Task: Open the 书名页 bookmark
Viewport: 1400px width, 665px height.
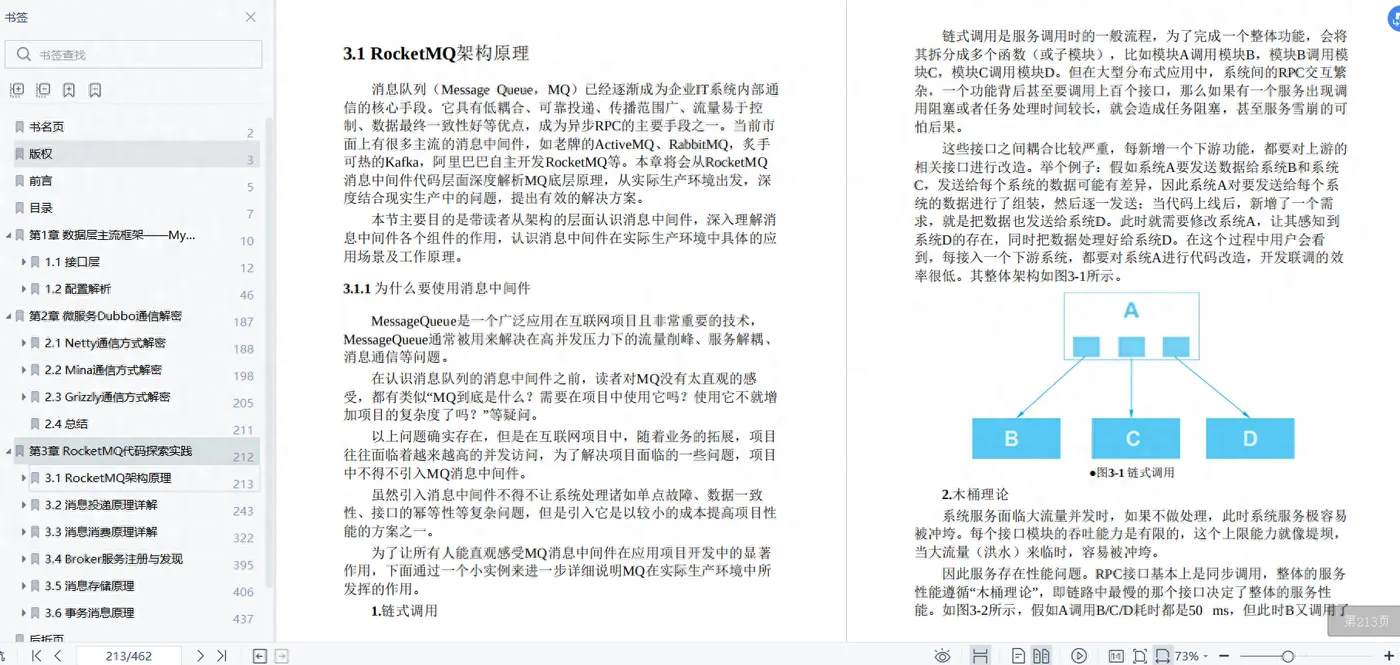Action: point(47,127)
